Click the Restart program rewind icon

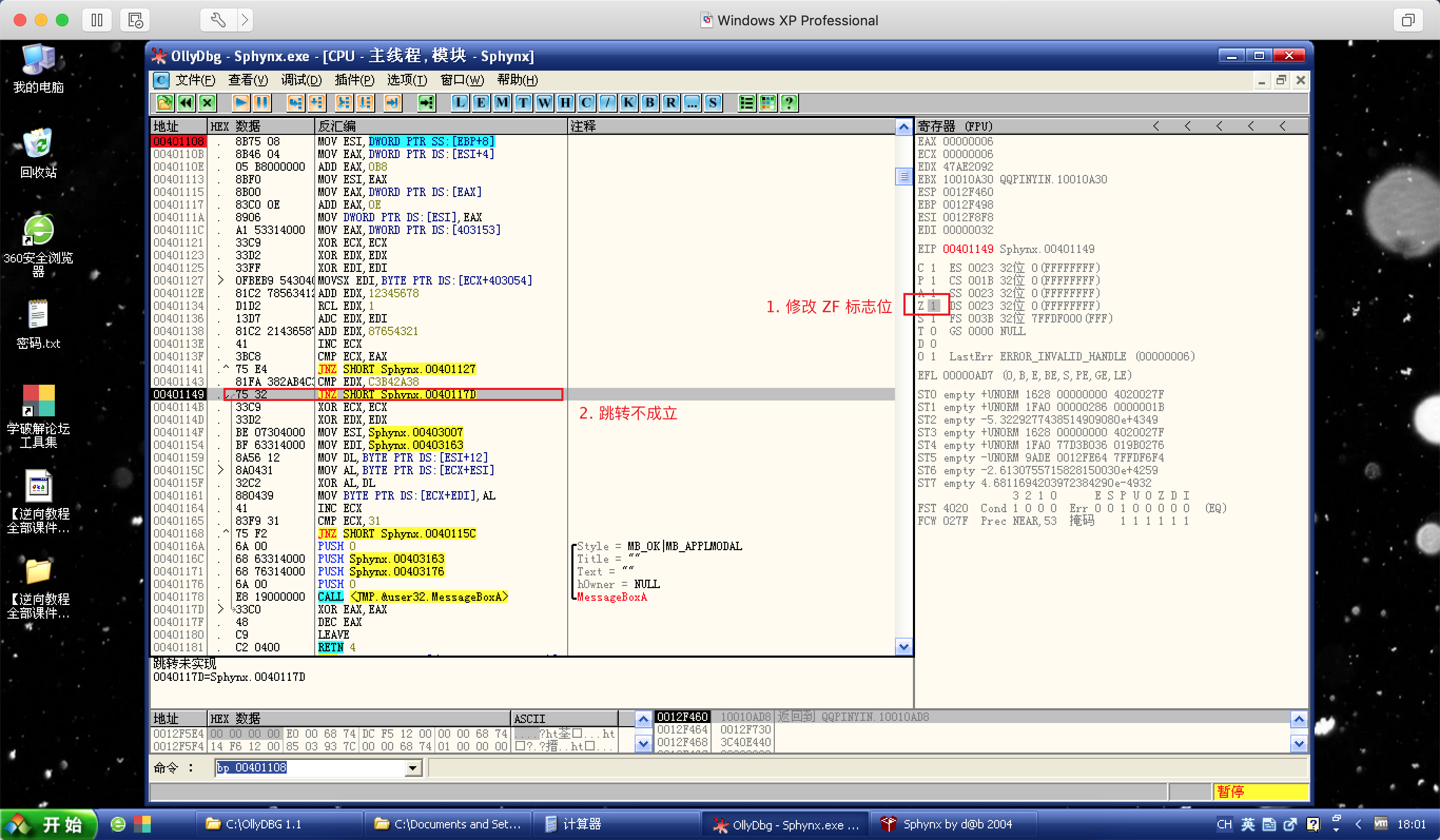point(186,103)
